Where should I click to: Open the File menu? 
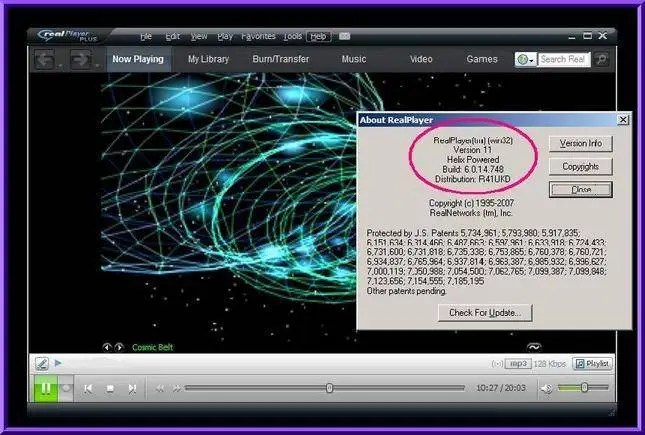coord(146,37)
